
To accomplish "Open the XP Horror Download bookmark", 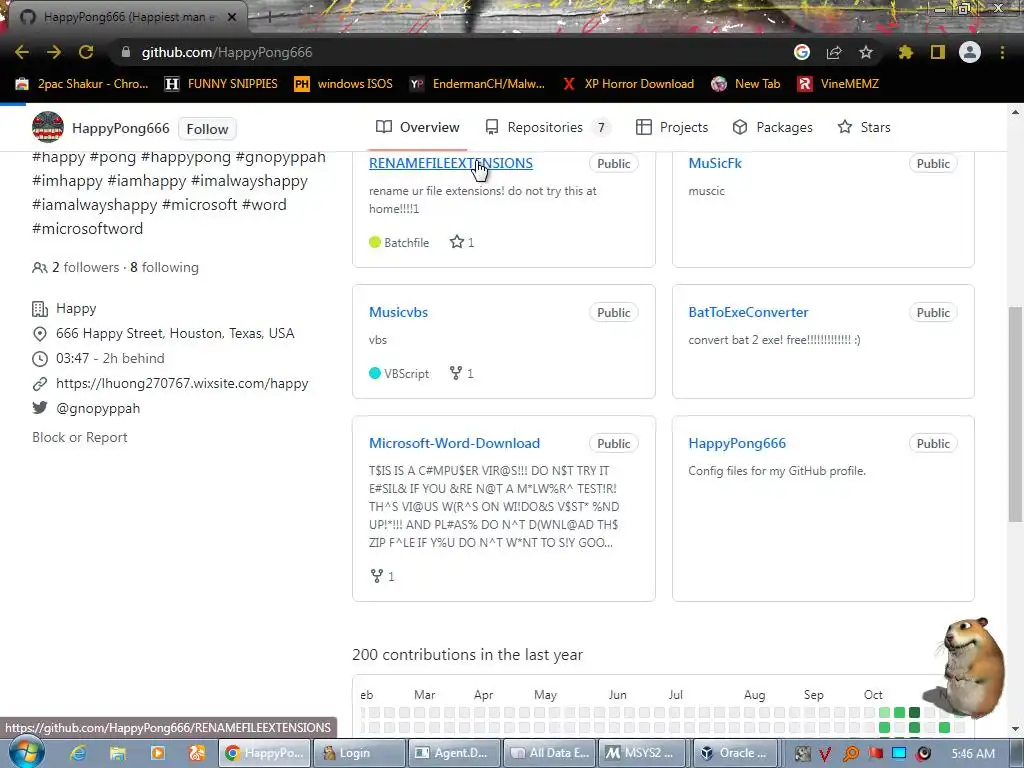I will coord(628,84).
